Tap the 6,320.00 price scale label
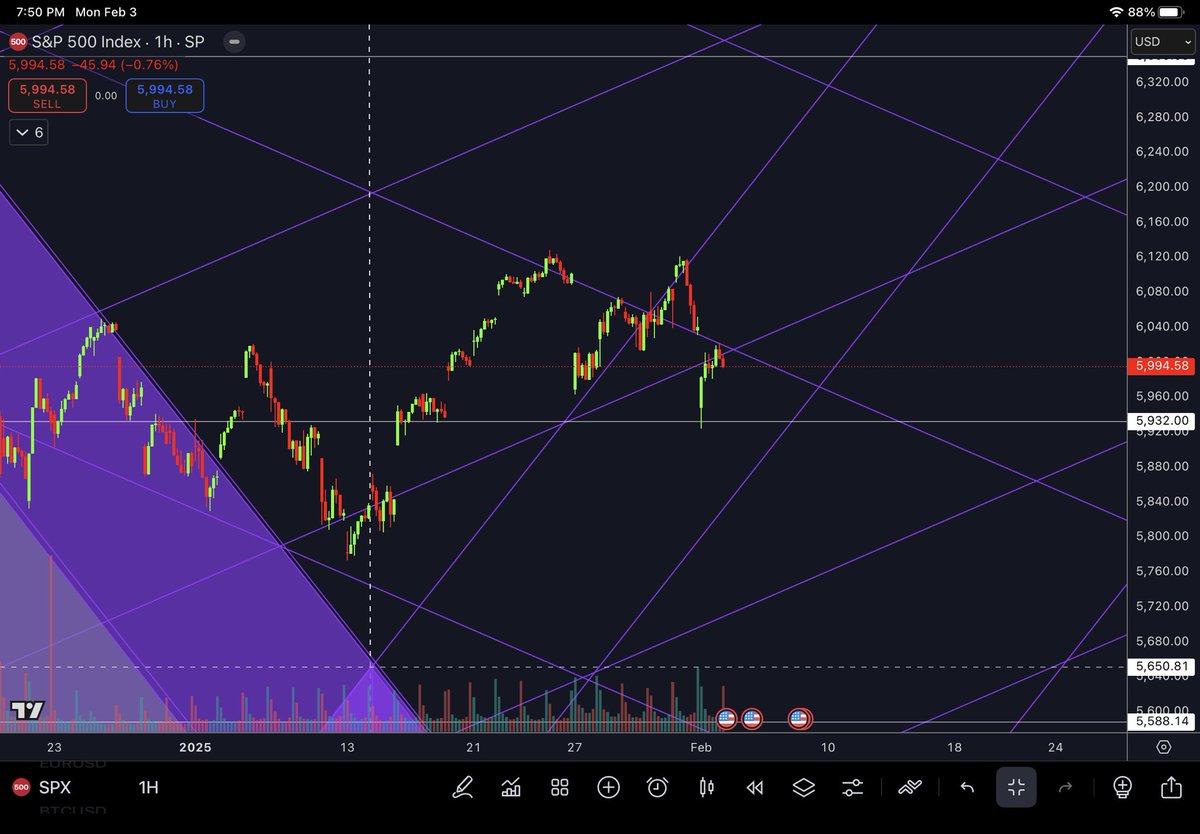 pos(1161,81)
